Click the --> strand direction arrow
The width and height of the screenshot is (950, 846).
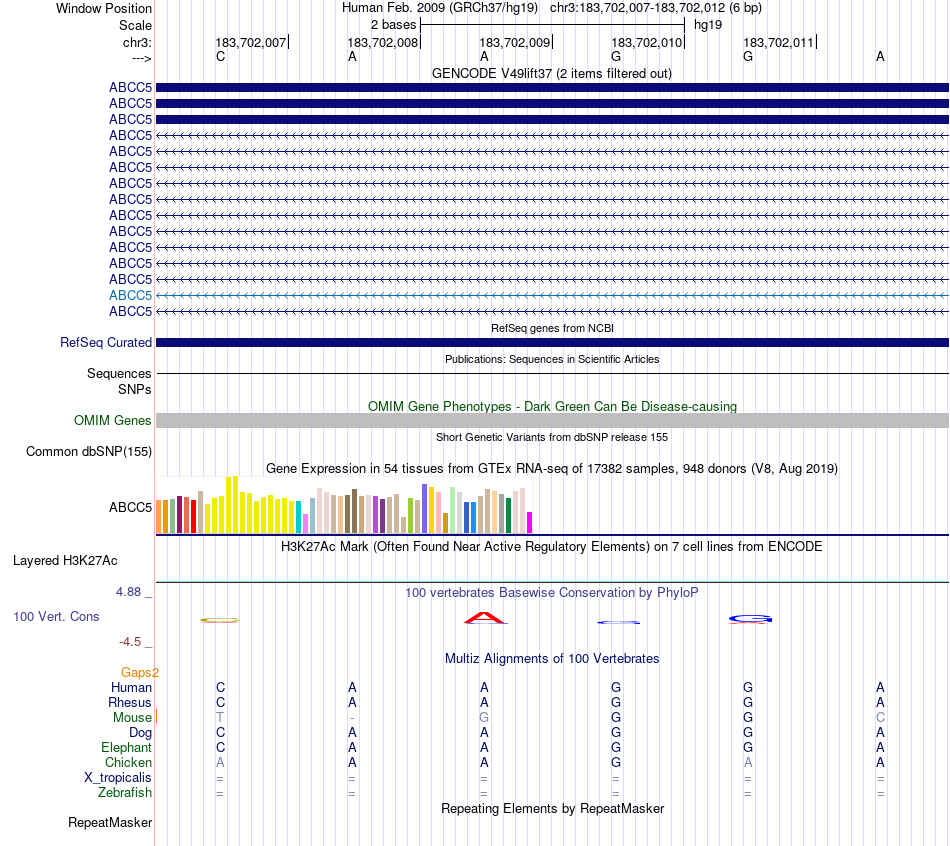point(141,58)
